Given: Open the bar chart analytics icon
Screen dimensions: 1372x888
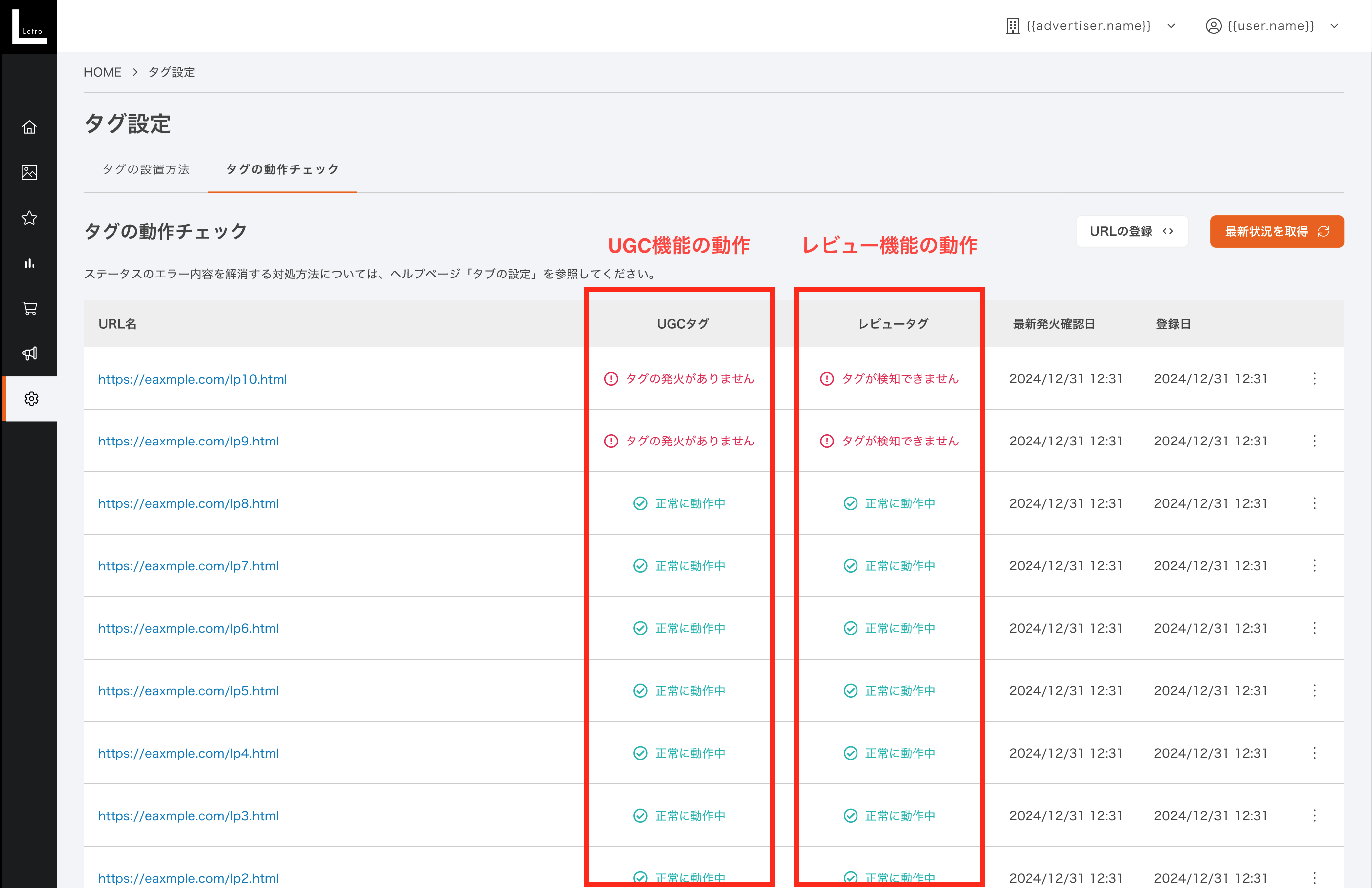Looking at the screenshot, I should [x=29, y=263].
